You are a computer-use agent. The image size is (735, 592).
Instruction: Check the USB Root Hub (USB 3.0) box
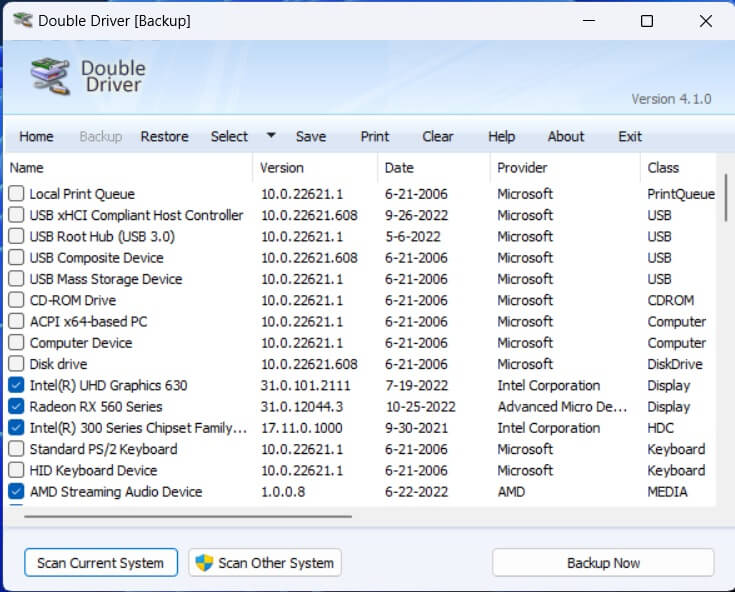click(x=16, y=236)
